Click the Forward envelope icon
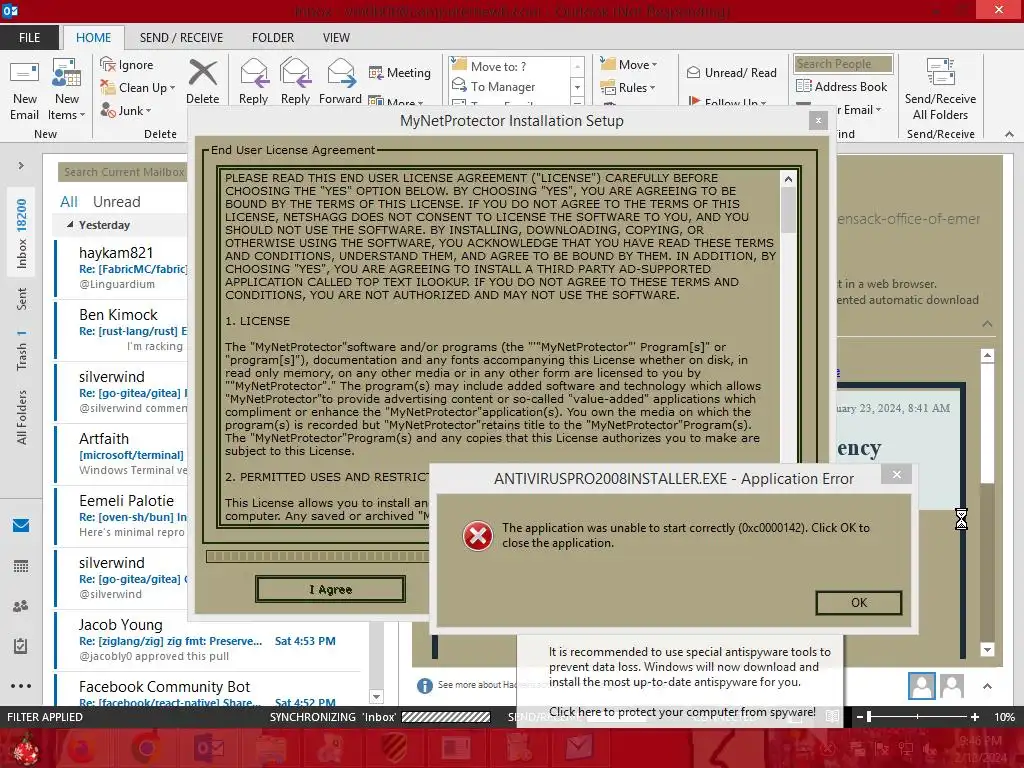The image size is (1024, 768). [x=340, y=72]
